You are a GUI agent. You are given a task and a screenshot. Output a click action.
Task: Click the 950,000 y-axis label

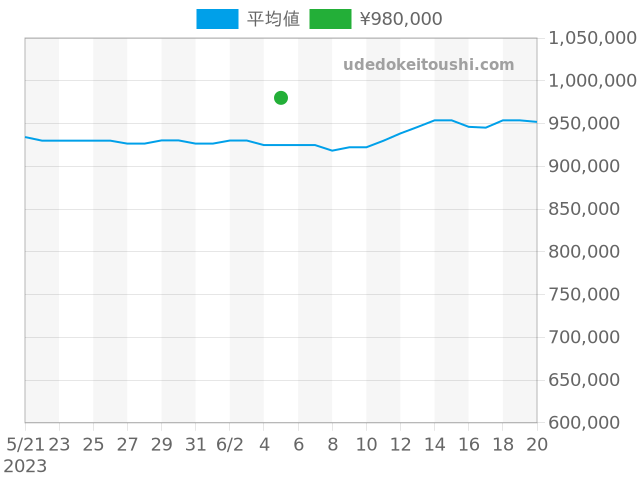592,124
